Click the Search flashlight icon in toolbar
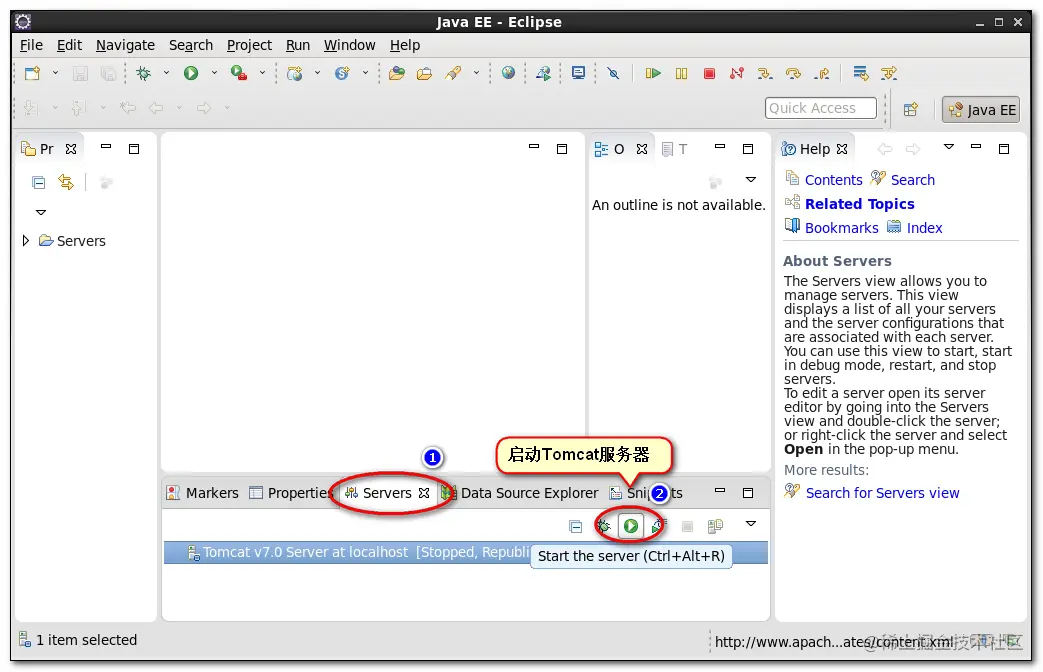1043x672 pixels. point(454,73)
